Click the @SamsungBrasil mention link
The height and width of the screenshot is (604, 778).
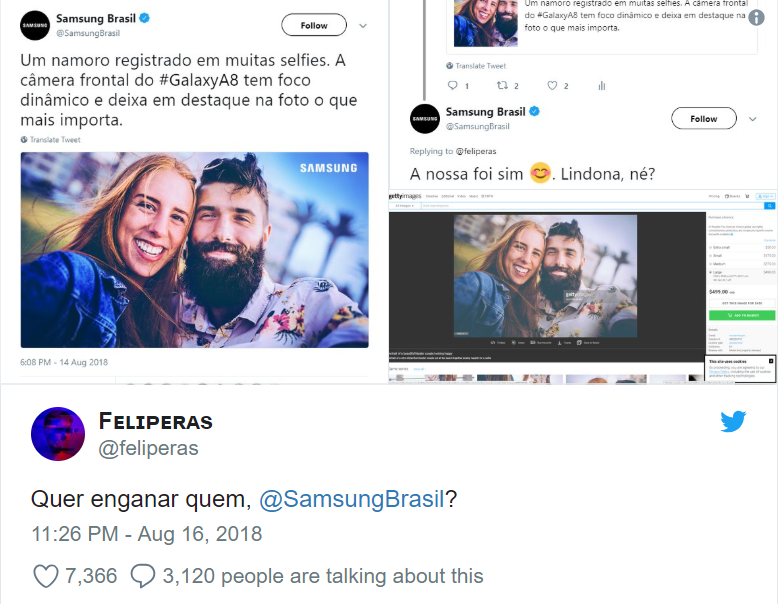coord(351,499)
